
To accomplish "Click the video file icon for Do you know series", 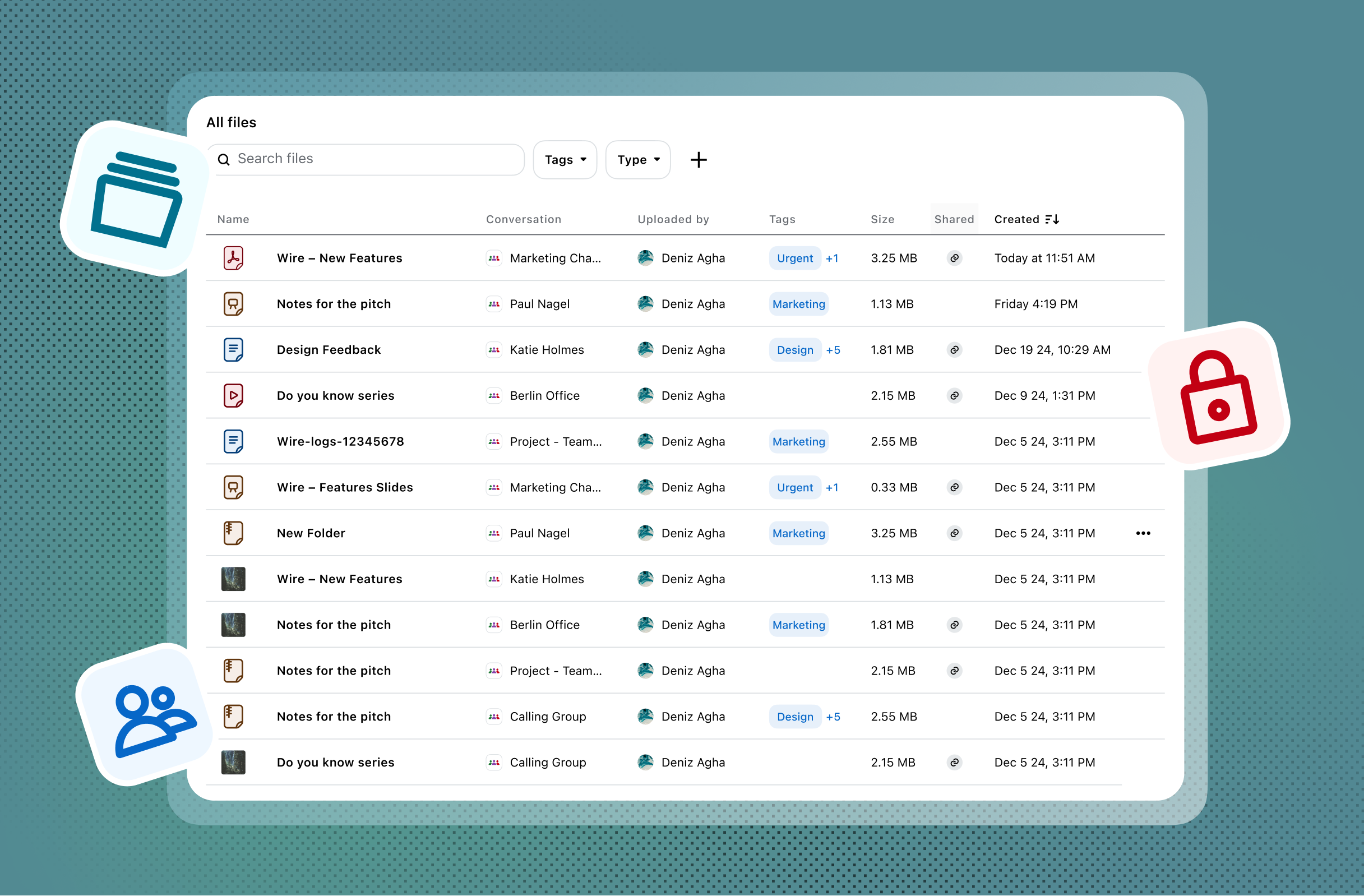I will [233, 395].
